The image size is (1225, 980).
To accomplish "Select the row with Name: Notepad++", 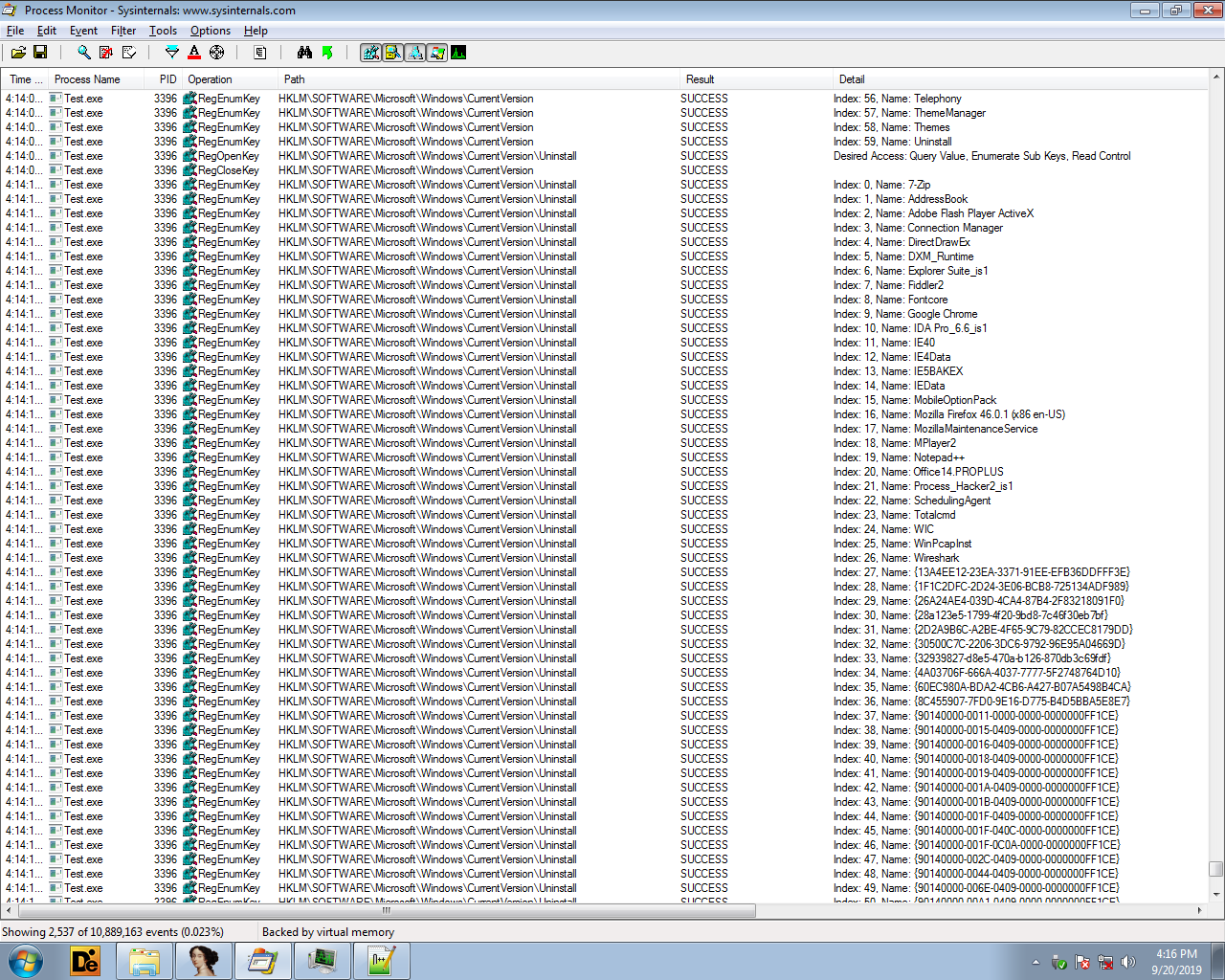I will coord(605,457).
